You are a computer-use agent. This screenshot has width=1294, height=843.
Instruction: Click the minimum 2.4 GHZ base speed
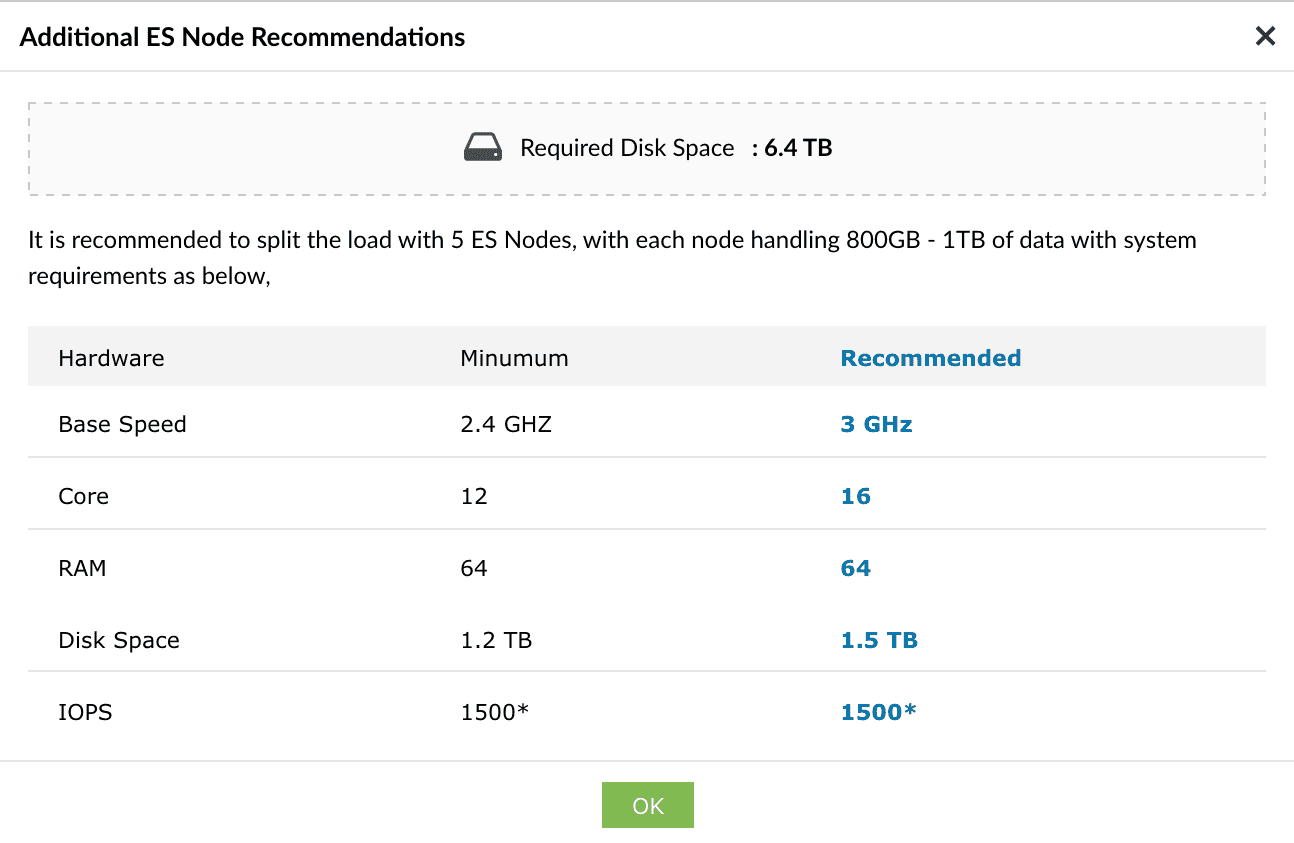[506, 424]
